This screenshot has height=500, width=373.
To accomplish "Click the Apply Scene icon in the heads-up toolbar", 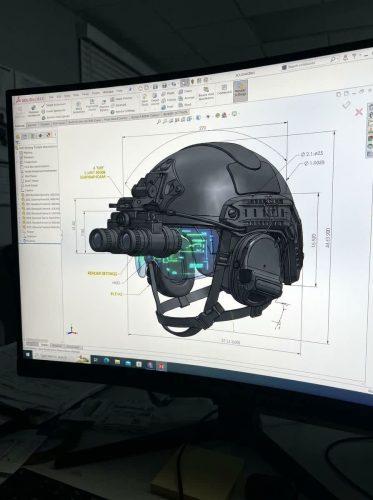I will [x=223, y=115].
